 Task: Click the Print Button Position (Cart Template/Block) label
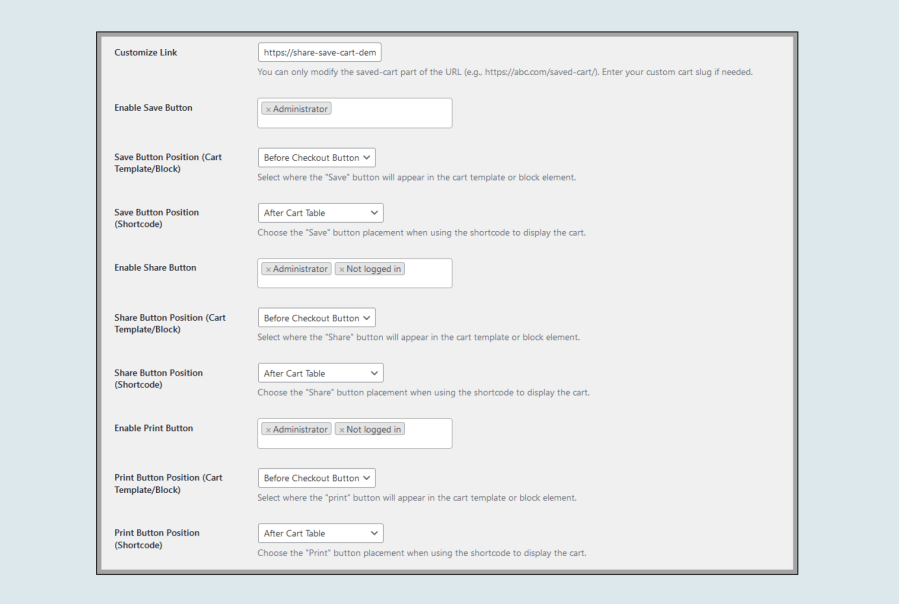click(168, 484)
